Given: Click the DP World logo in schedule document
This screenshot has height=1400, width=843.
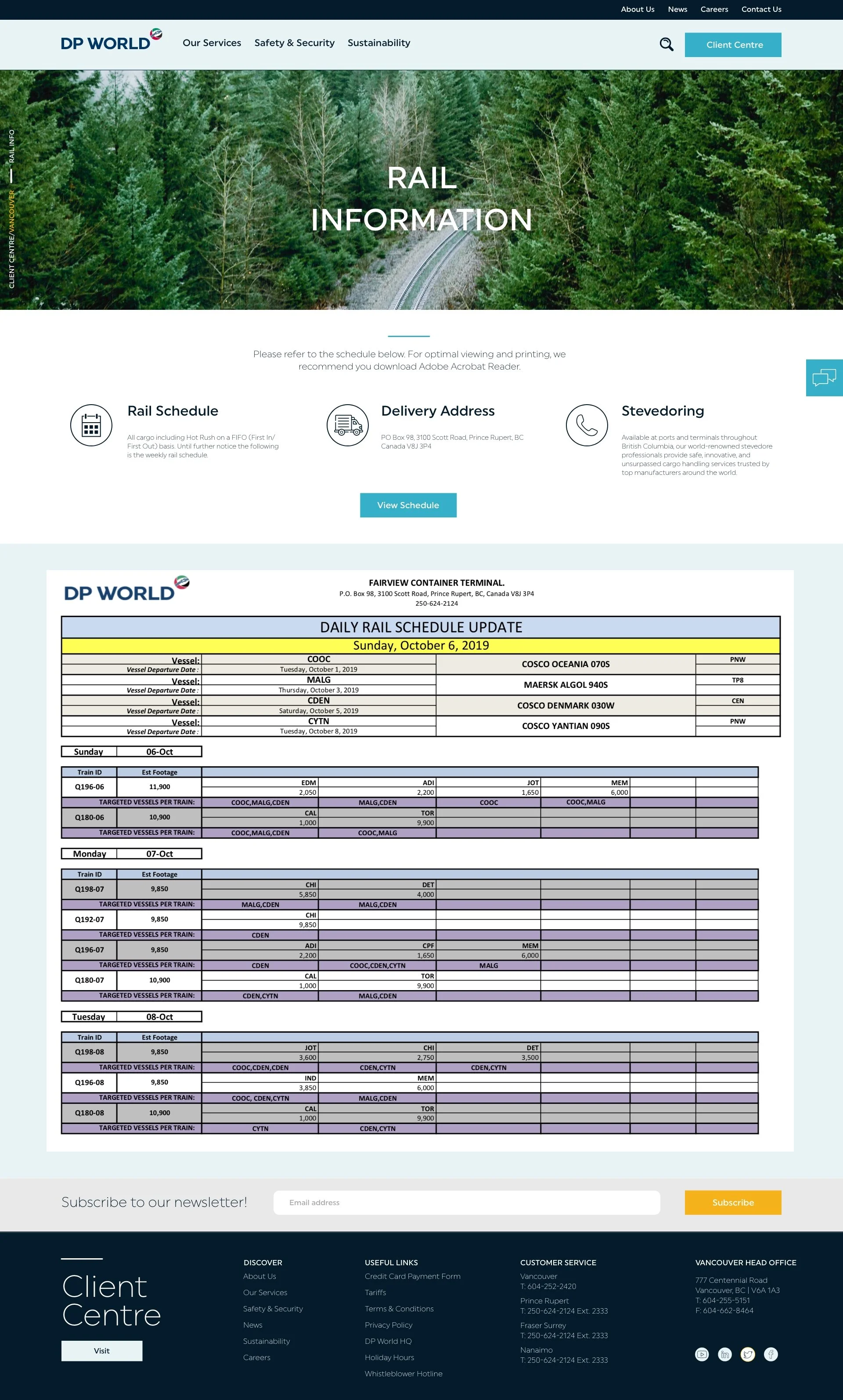Looking at the screenshot, I should (x=126, y=589).
